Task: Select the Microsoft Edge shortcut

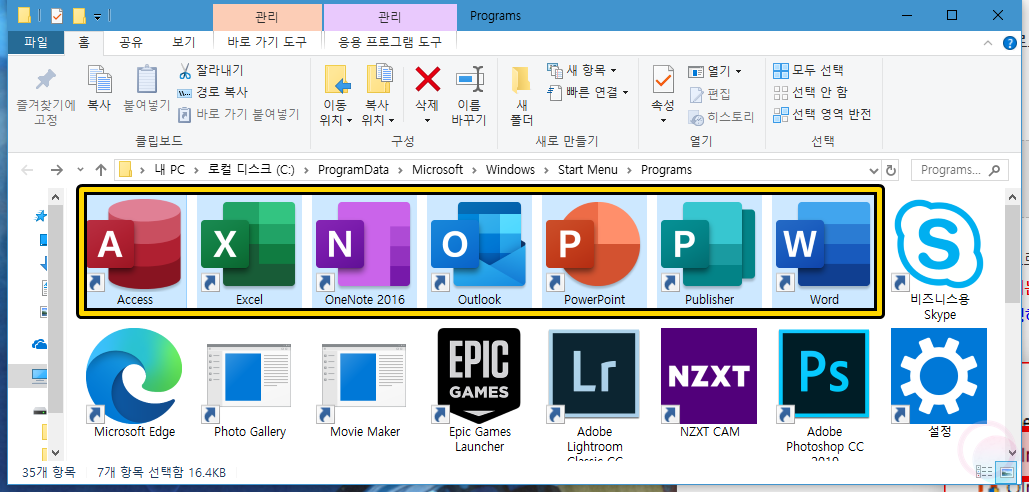Action: 135,383
